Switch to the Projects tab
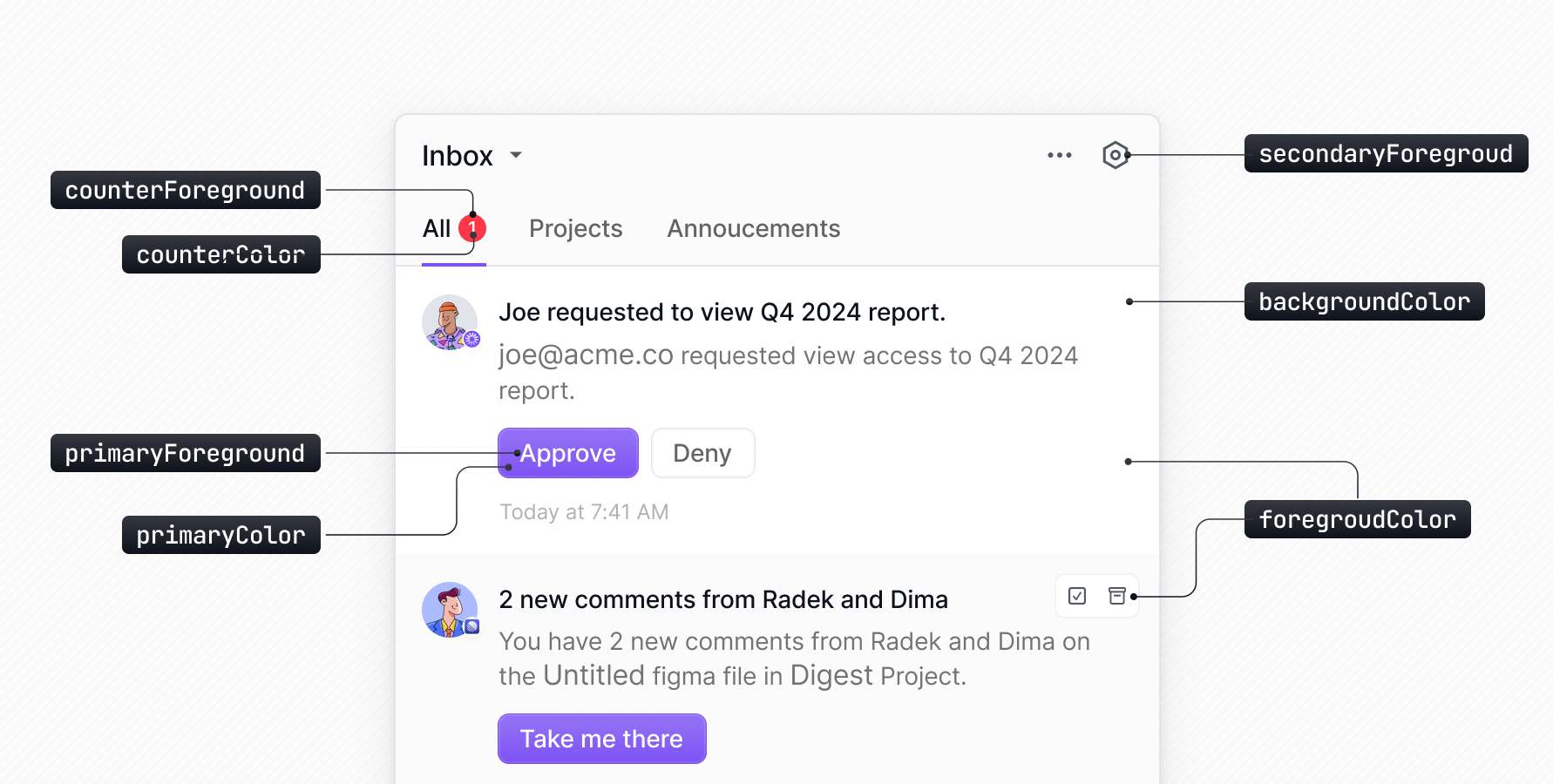 pos(575,229)
